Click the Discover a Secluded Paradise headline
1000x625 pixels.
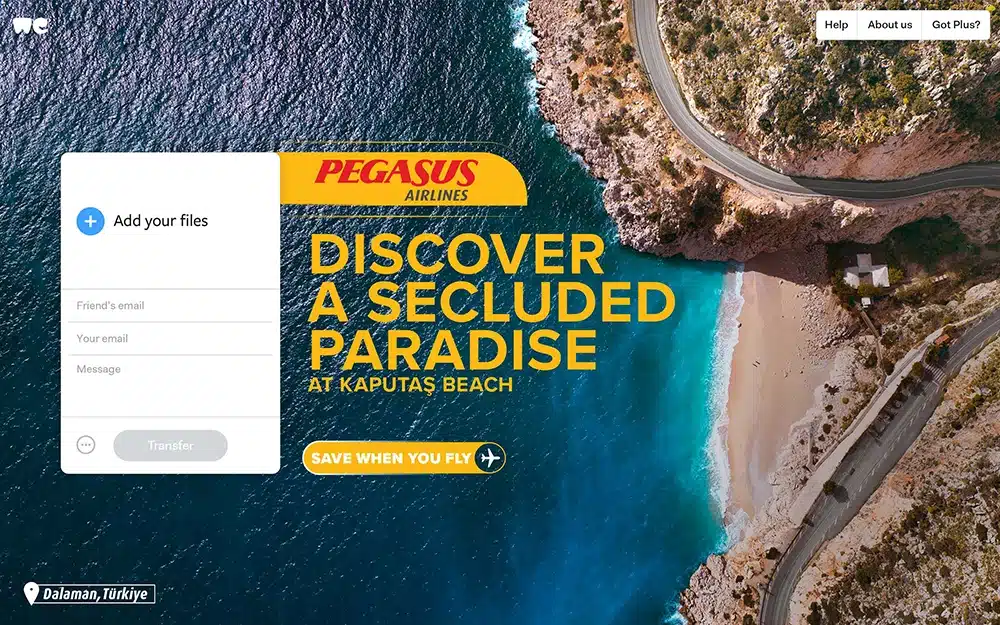491,302
